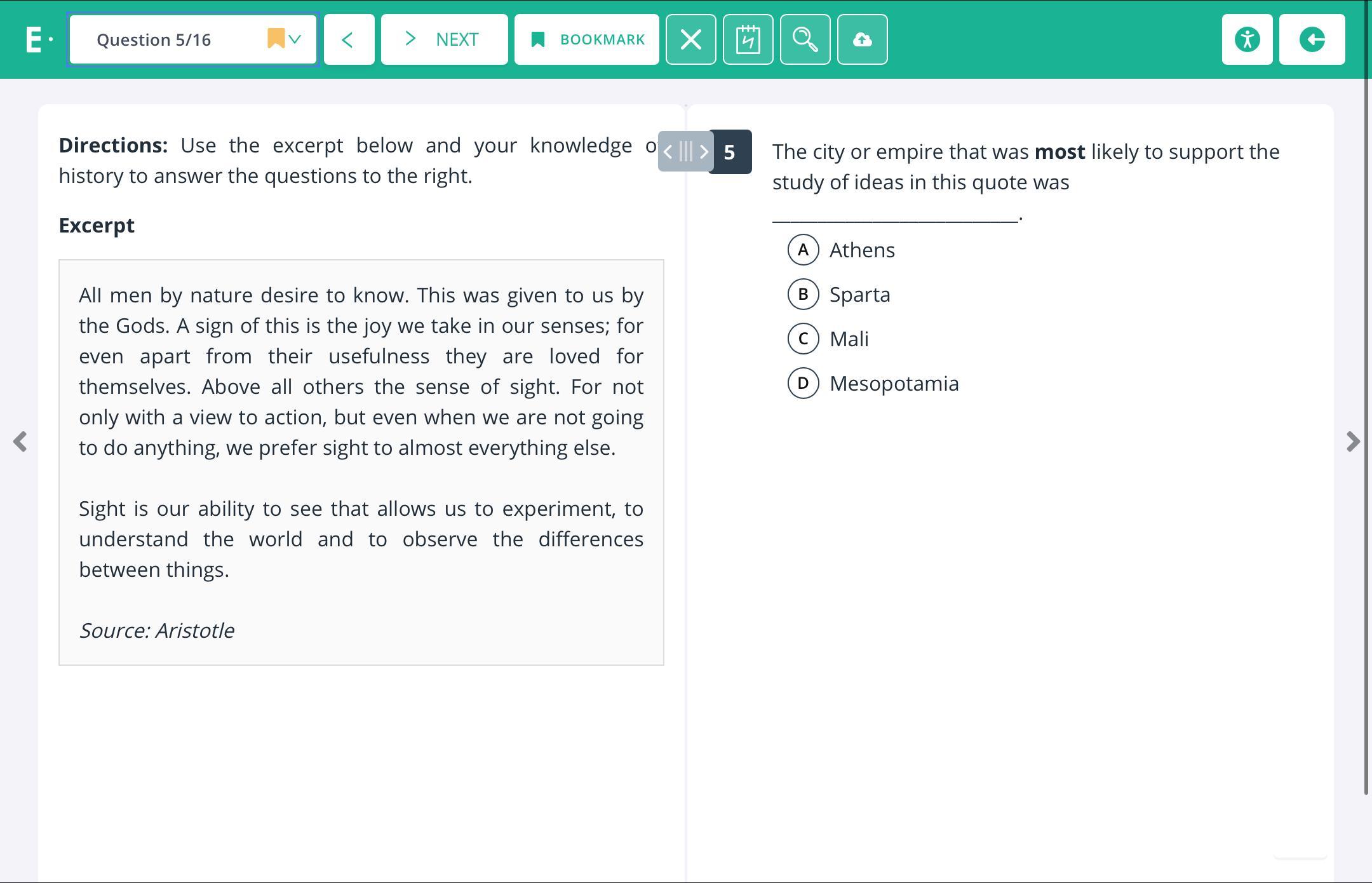Open the Question 5/16 dropdown
The width and height of the screenshot is (1372, 883).
192,39
